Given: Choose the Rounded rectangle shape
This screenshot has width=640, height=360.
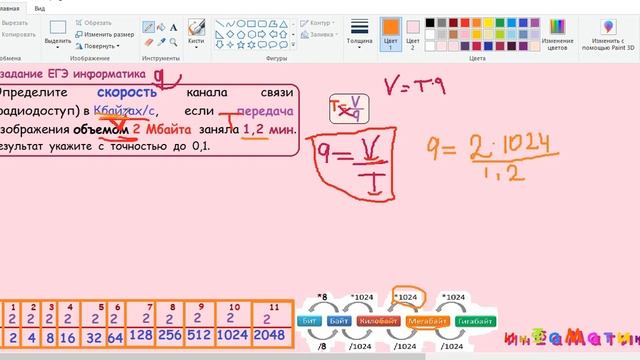Looking at the screenshot, I should [262, 24].
